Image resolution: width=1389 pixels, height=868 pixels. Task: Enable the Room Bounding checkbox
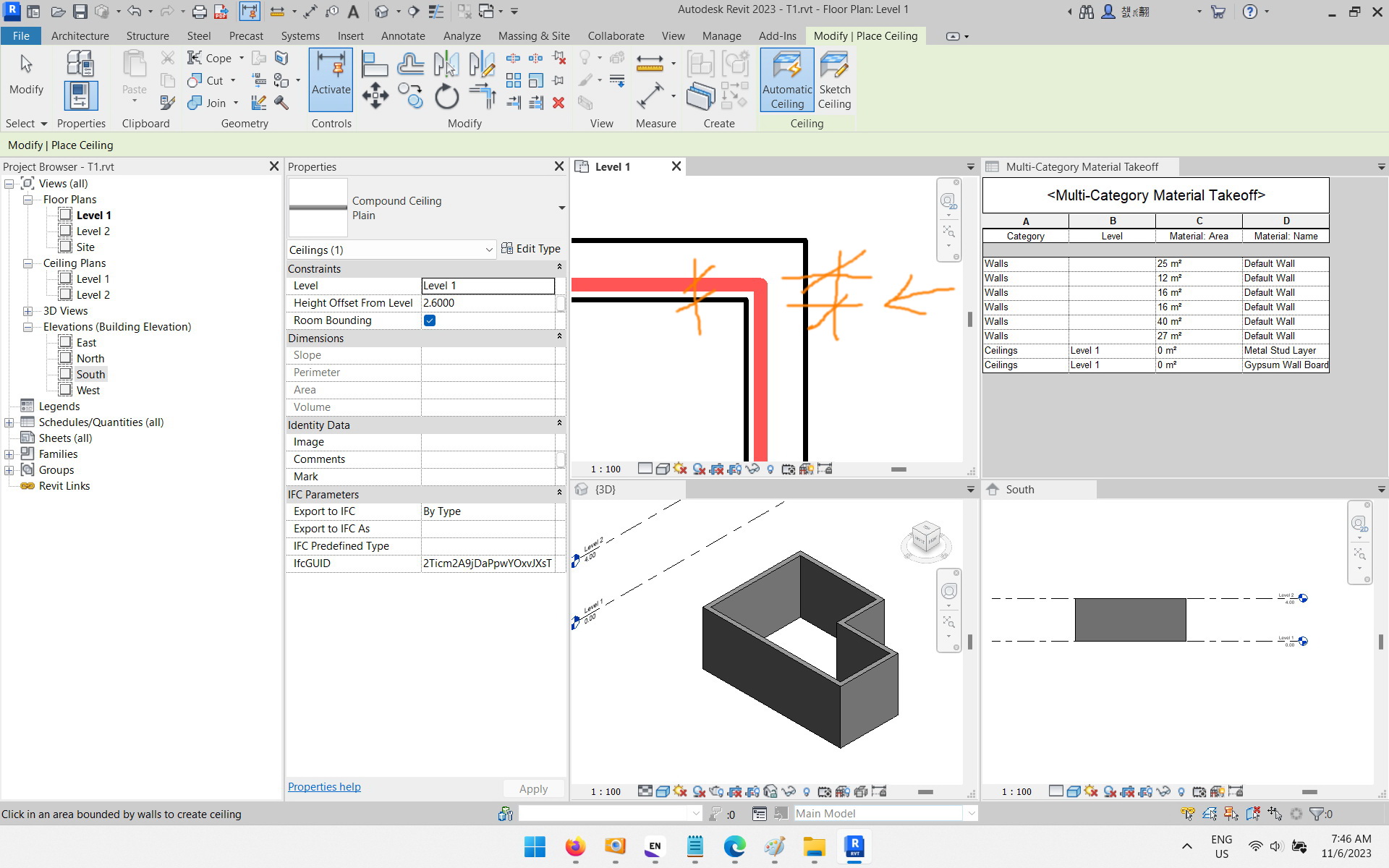(x=430, y=320)
